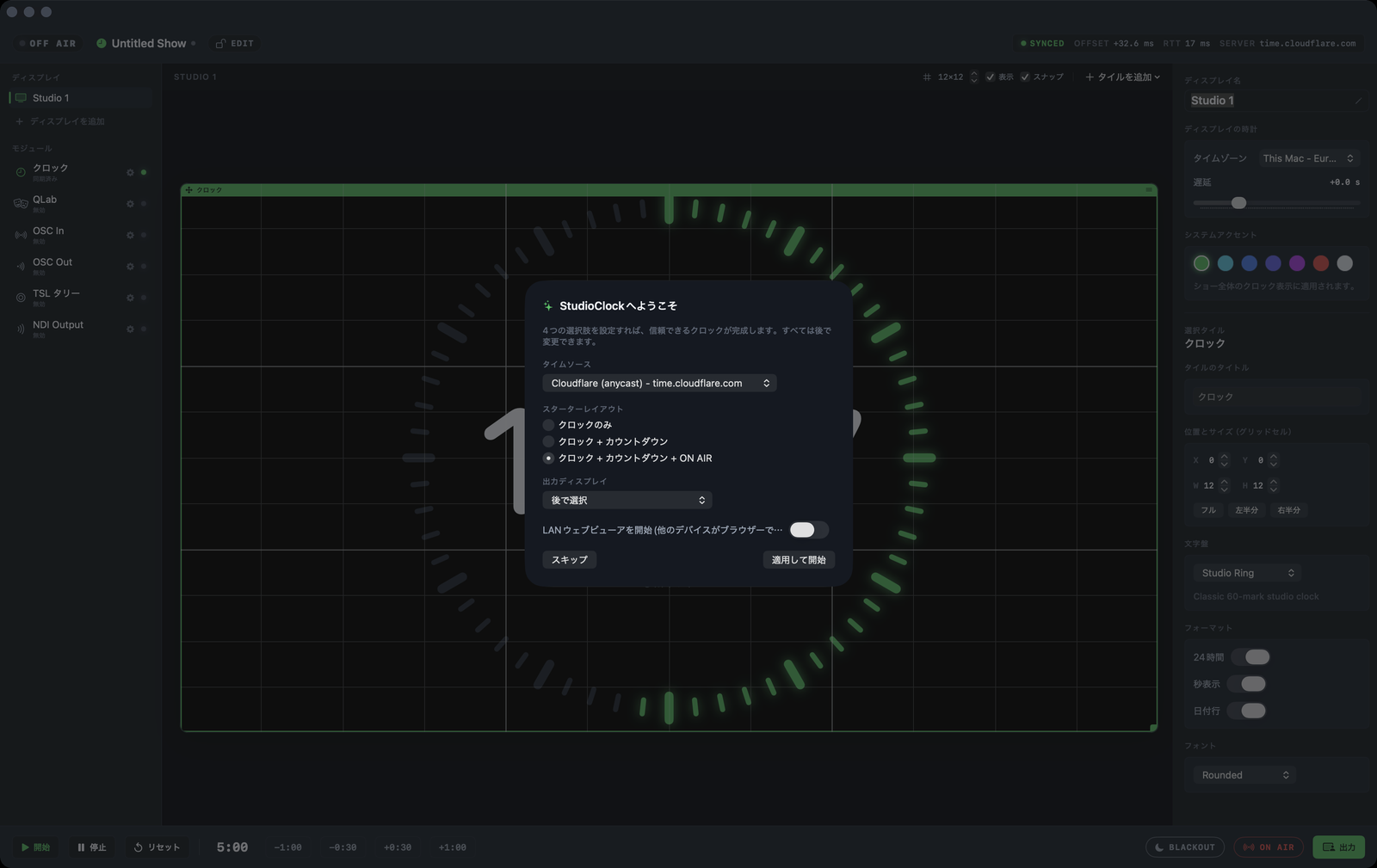
Task: Click the スキップ button in dialog
Action: click(570, 560)
